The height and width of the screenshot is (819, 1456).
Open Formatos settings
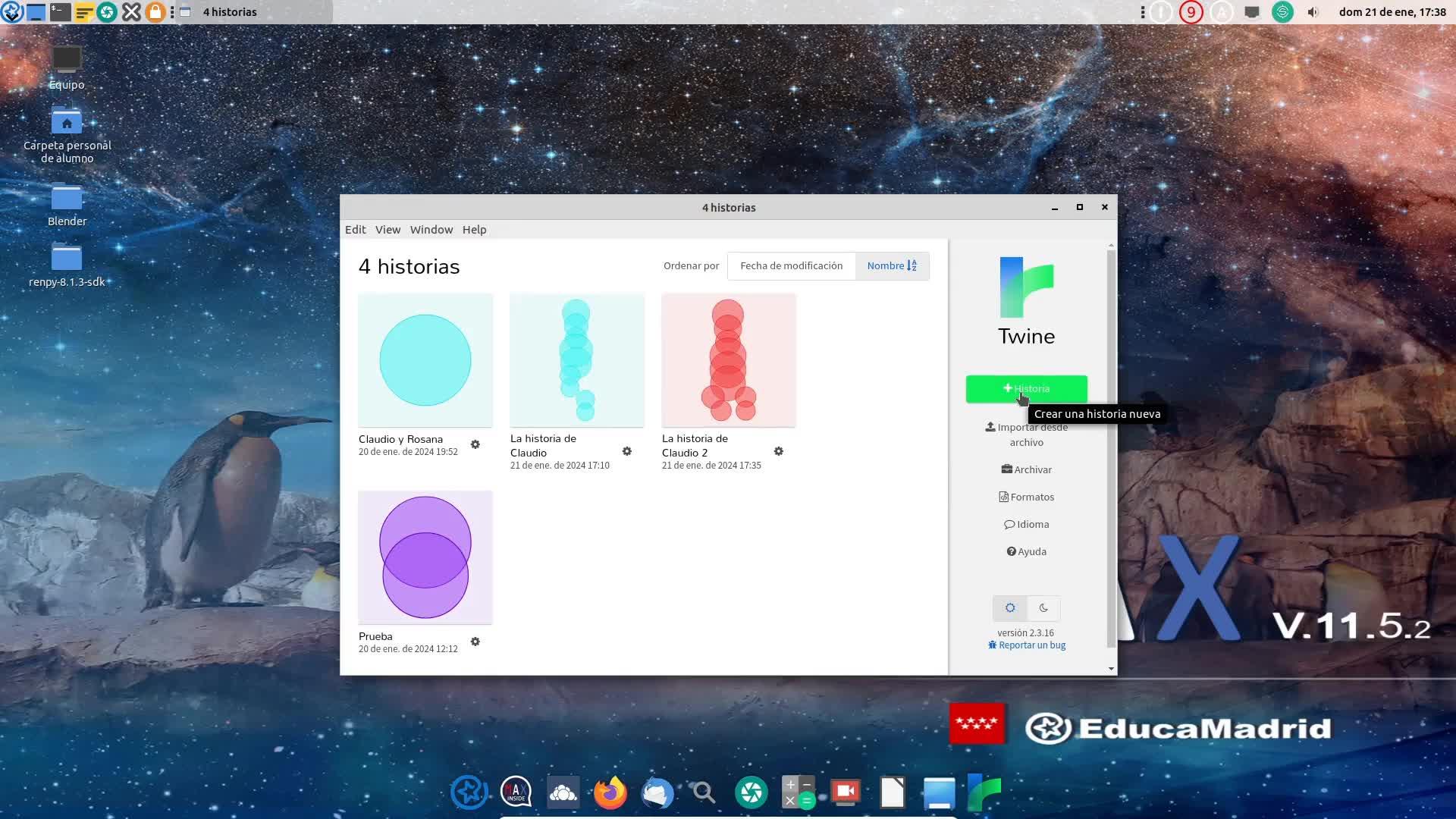1026,497
